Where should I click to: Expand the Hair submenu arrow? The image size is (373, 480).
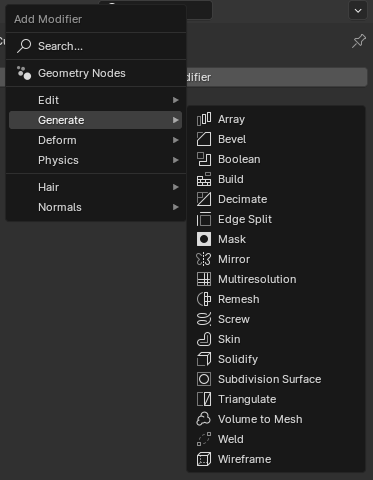pyautogui.click(x=176, y=187)
